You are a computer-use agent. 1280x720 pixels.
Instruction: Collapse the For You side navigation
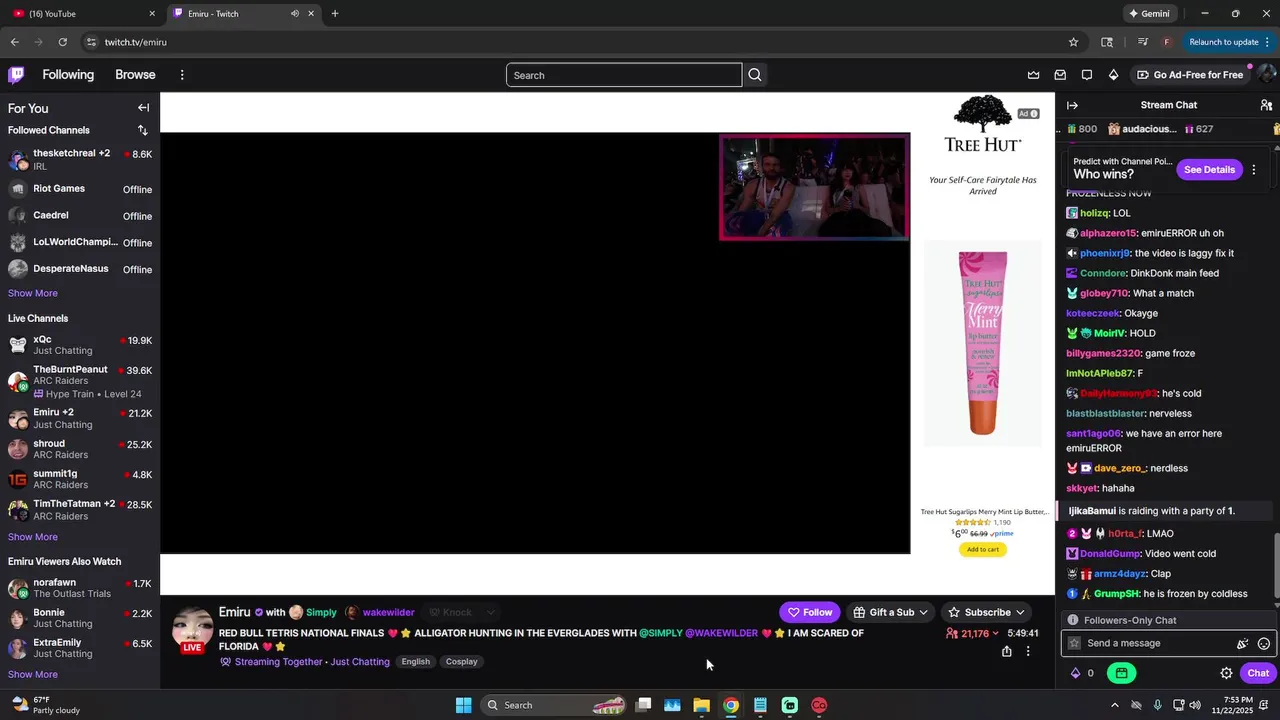(143, 108)
